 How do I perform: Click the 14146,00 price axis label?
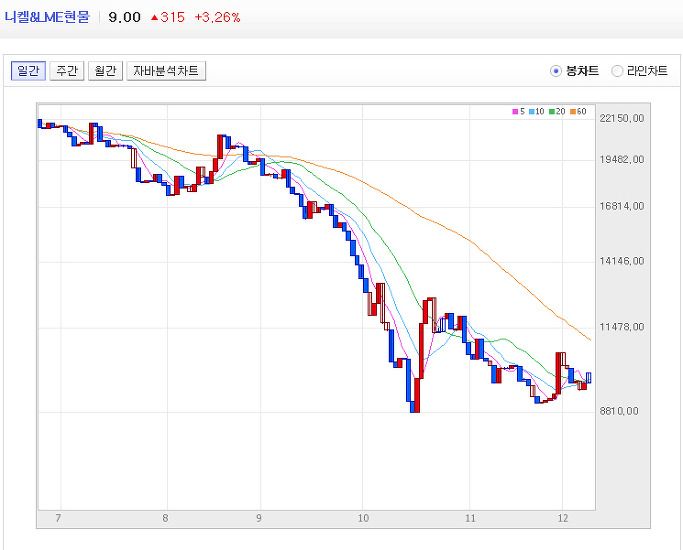click(x=622, y=261)
